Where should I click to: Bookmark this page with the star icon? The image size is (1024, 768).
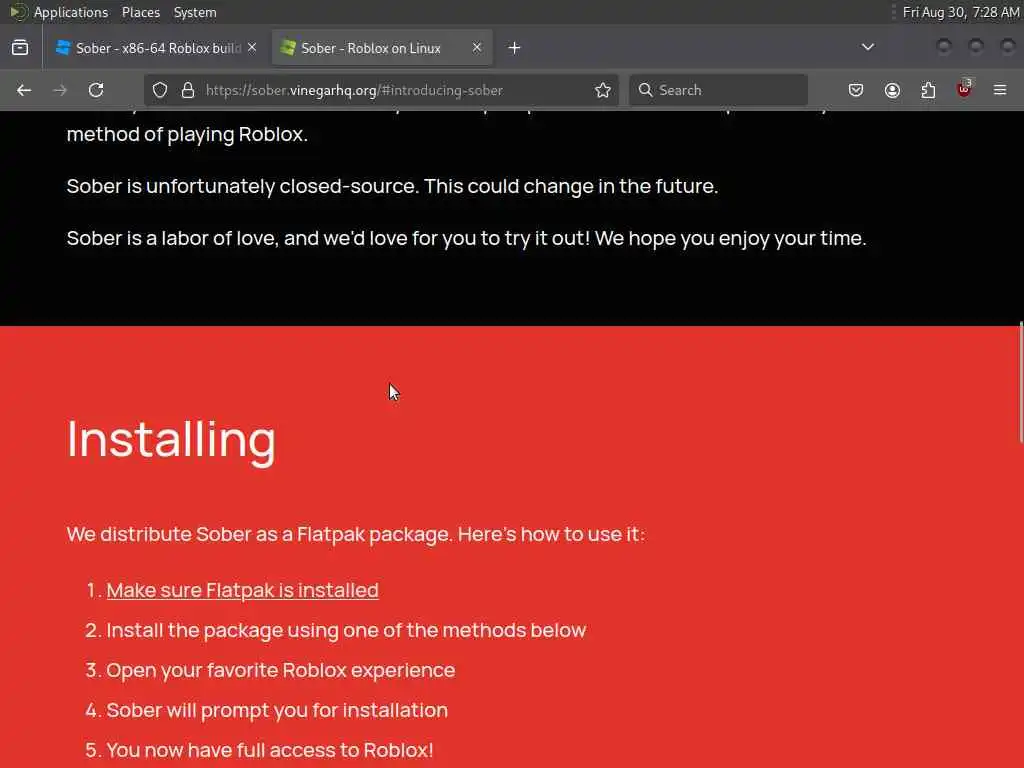point(603,90)
